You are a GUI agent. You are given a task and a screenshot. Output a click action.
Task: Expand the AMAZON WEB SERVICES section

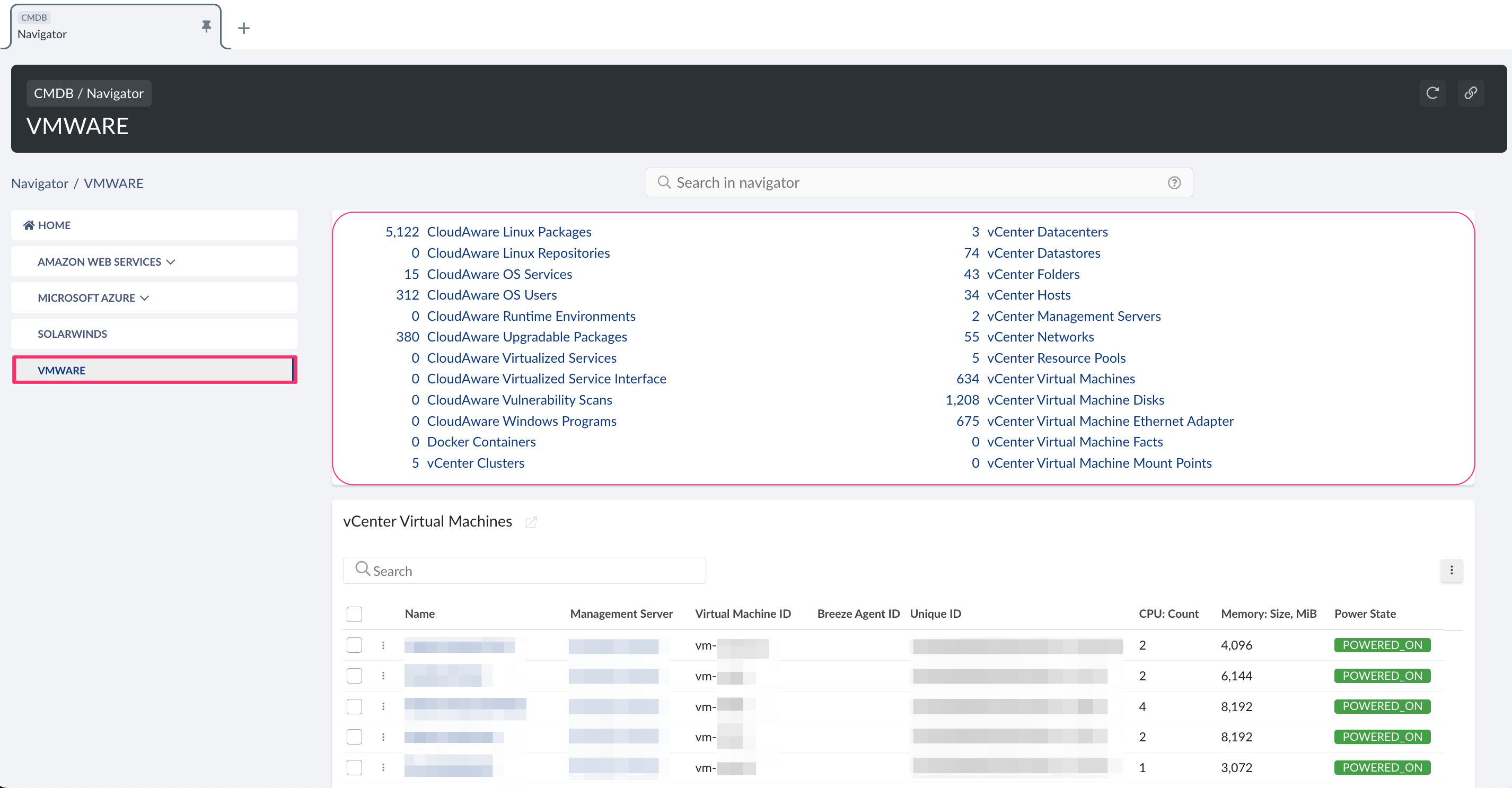point(170,261)
